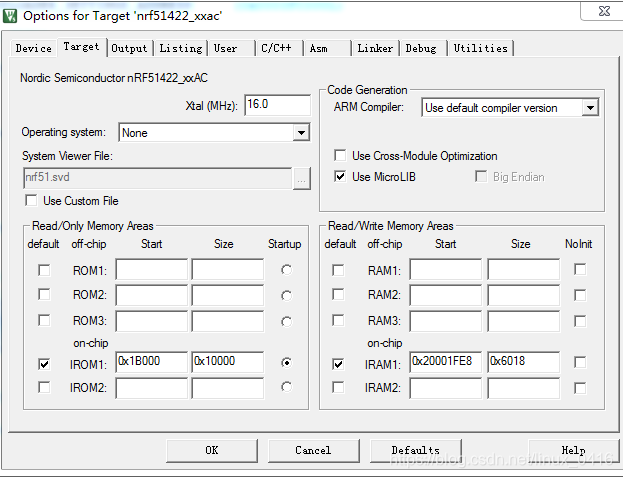The height and width of the screenshot is (478, 623).
Task: Check the RAM3 default checkbox
Action: (x=339, y=320)
